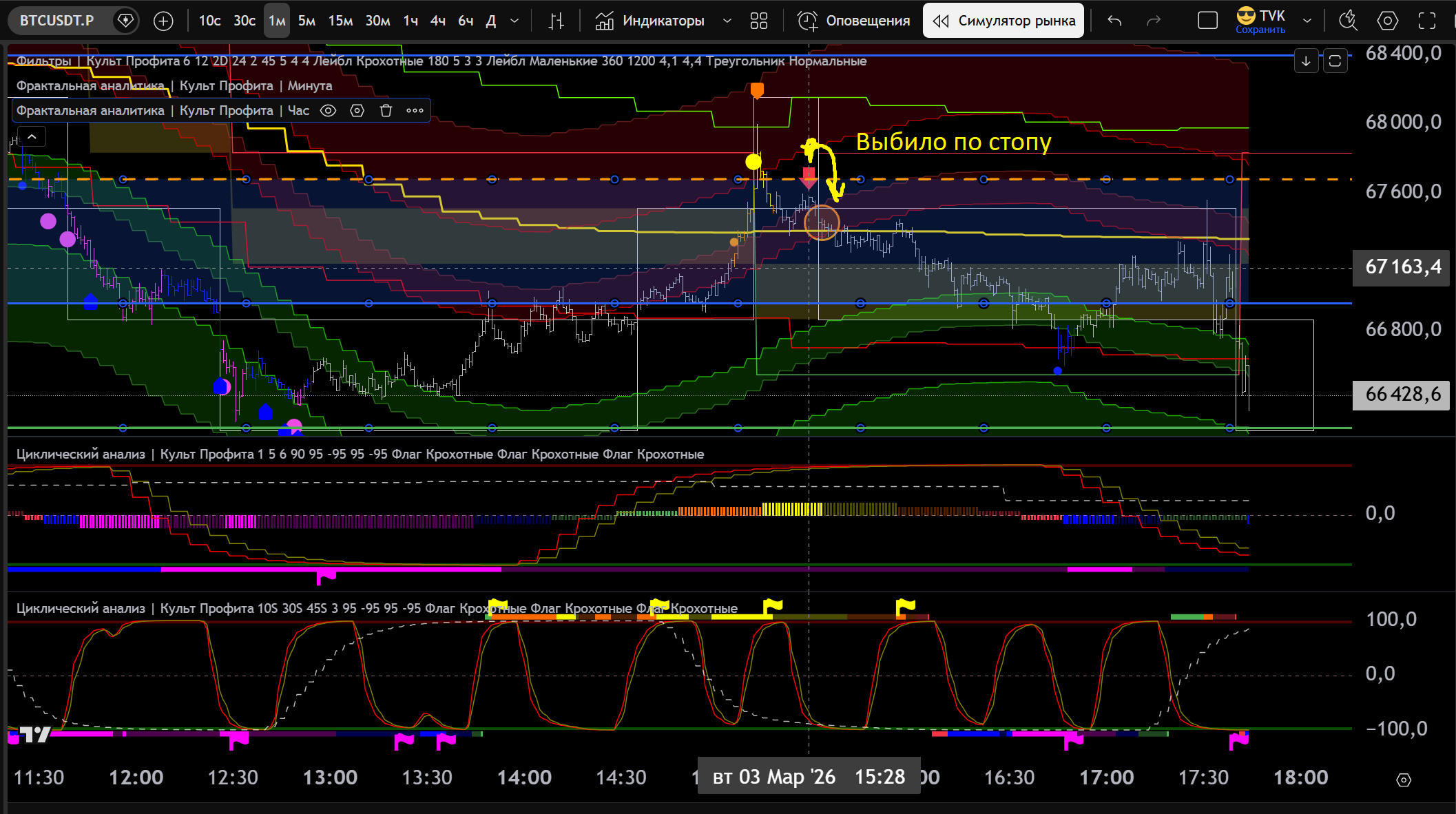Switch to the 4ч timeframe
This screenshot has width=1456, height=814.
[x=438, y=21]
